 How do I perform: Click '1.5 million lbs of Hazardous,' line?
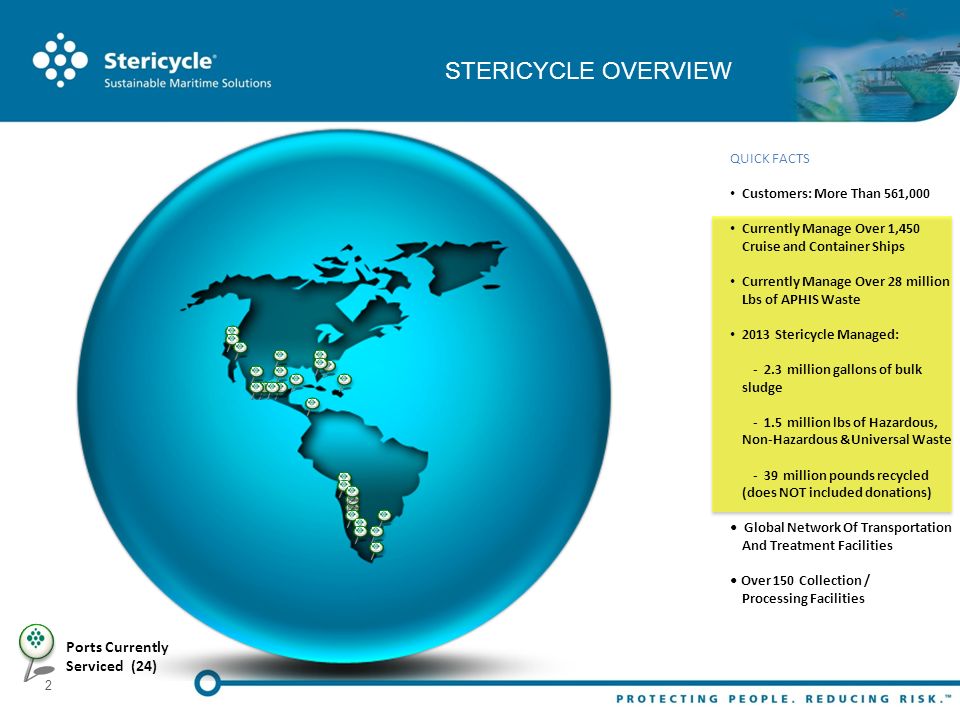pos(850,422)
